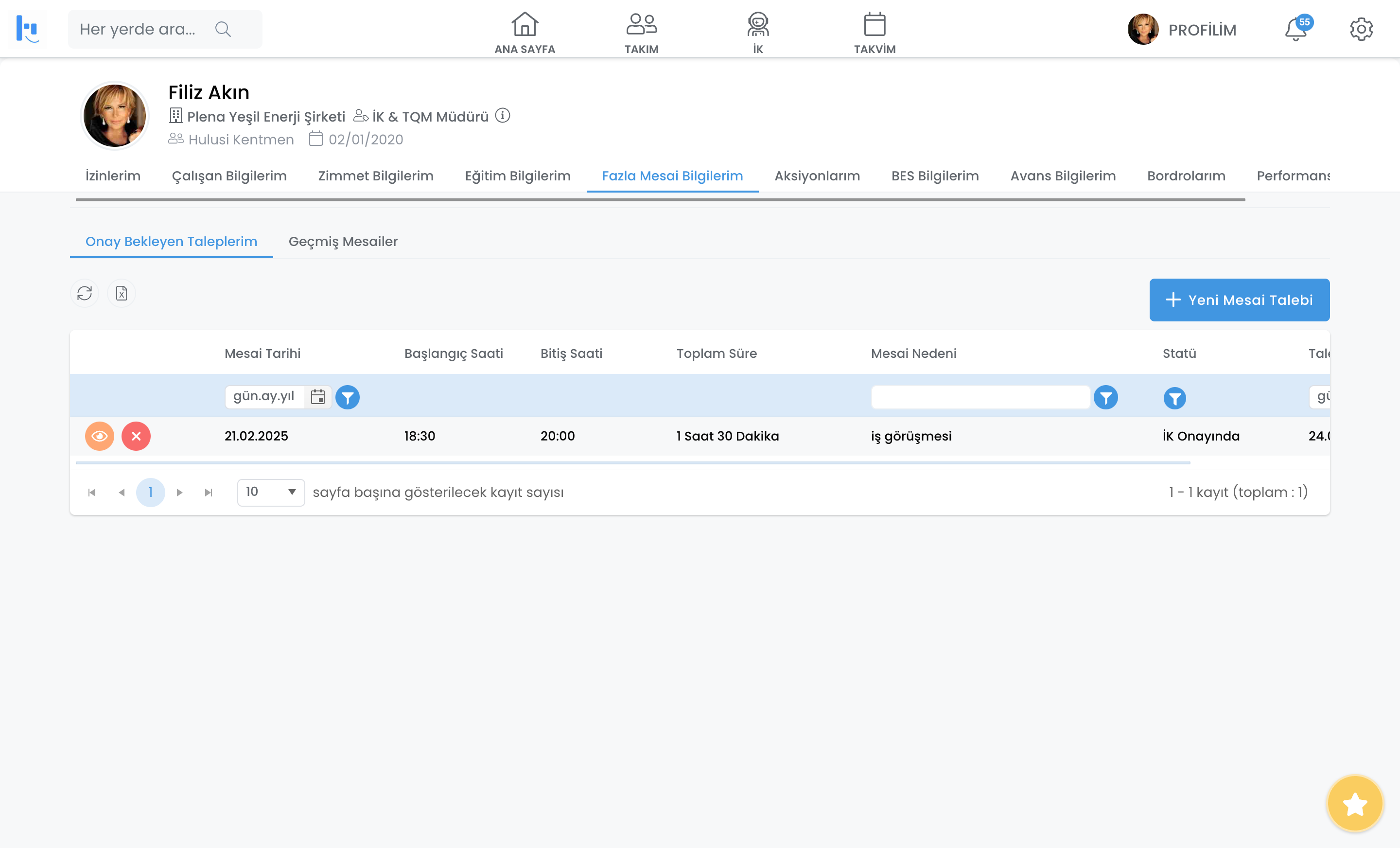Switch to the Geçmiş Mesailer tab
This screenshot has height=848, width=1400.
(x=343, y=242)
